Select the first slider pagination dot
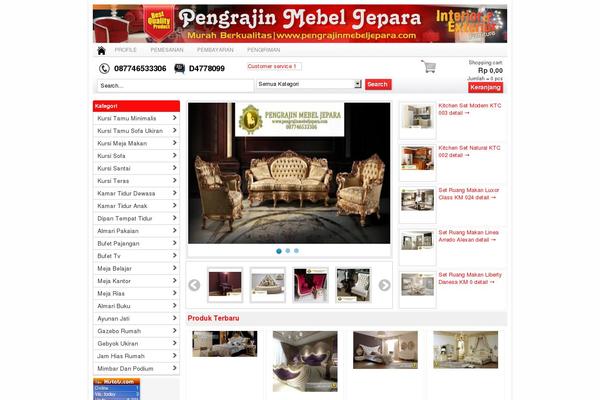 (x=279, y=251)
